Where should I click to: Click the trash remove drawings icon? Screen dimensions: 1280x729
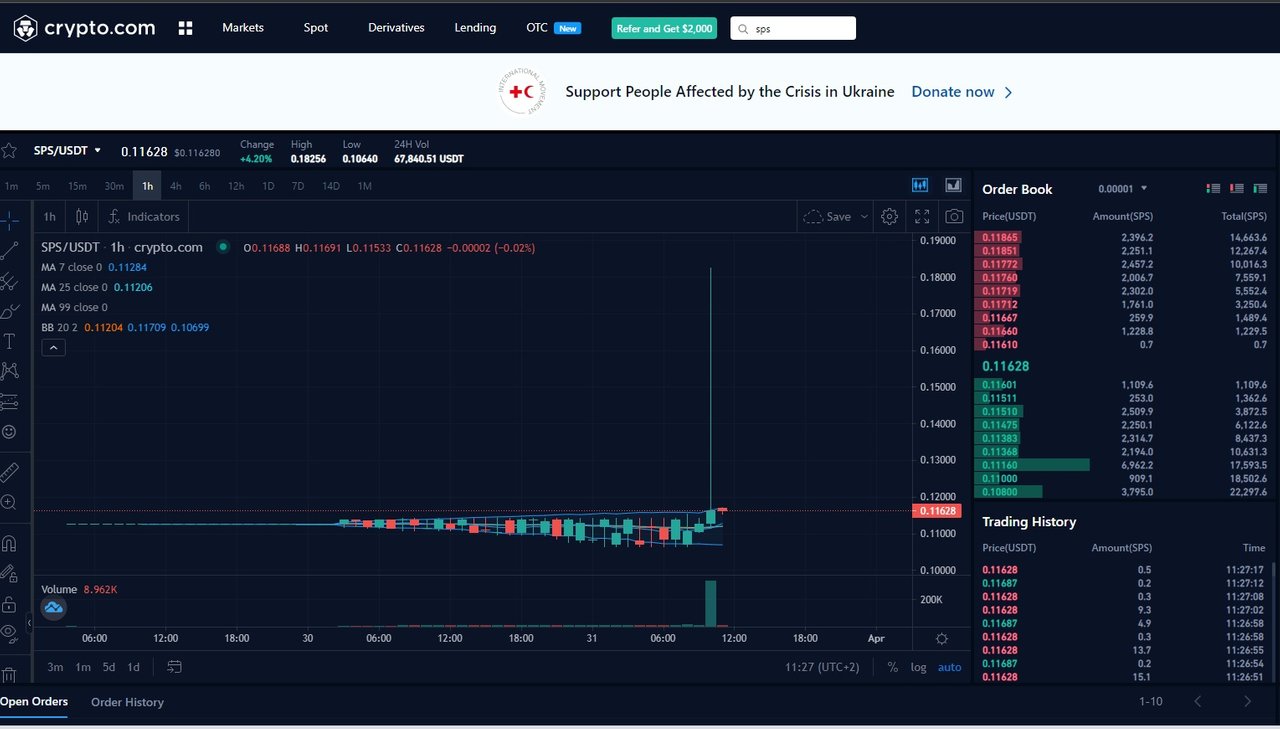pyautogui.click(x=9, y=674)
